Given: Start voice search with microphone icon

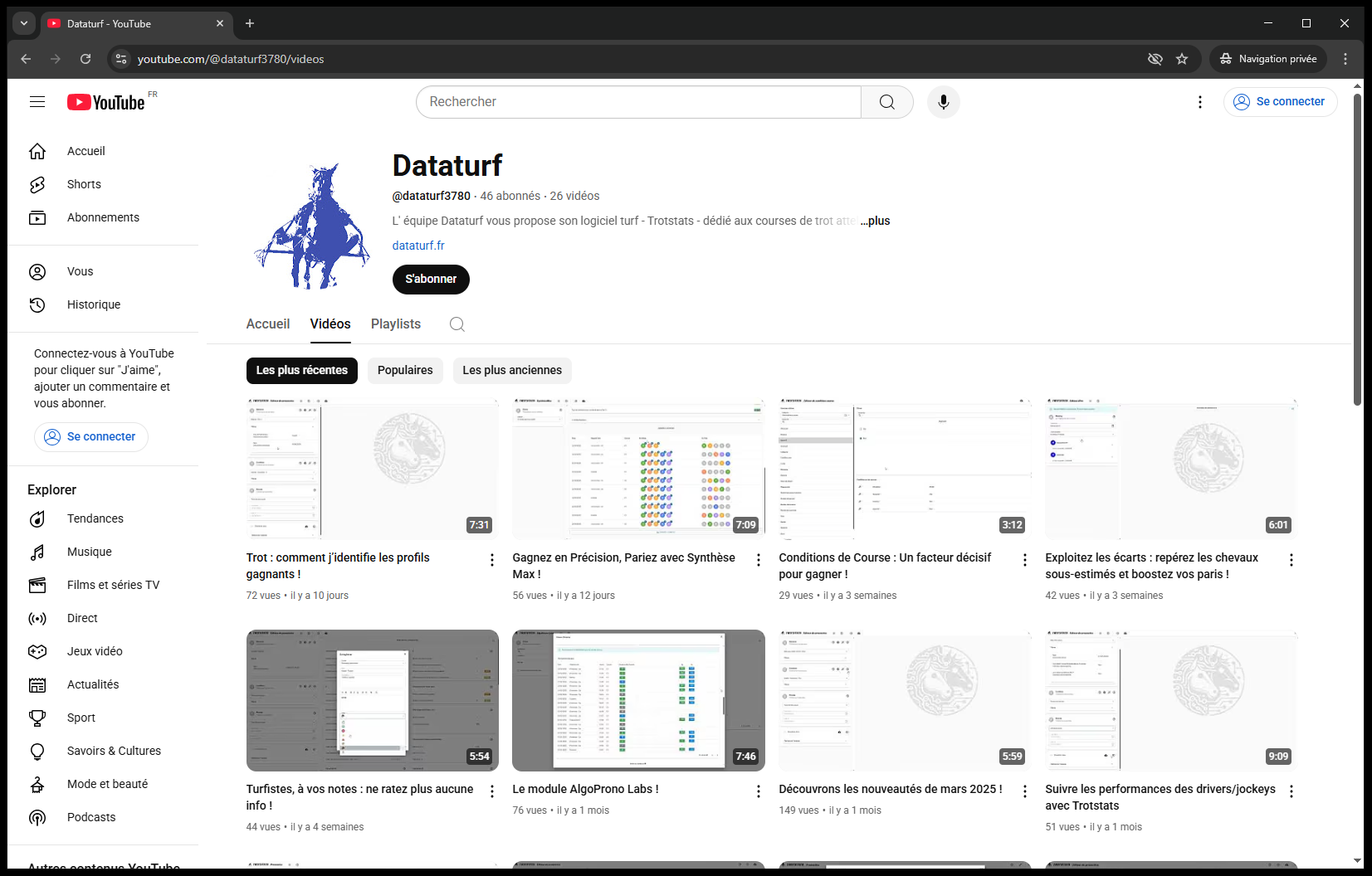Looking at the screenshot, I should coord(944,102).
